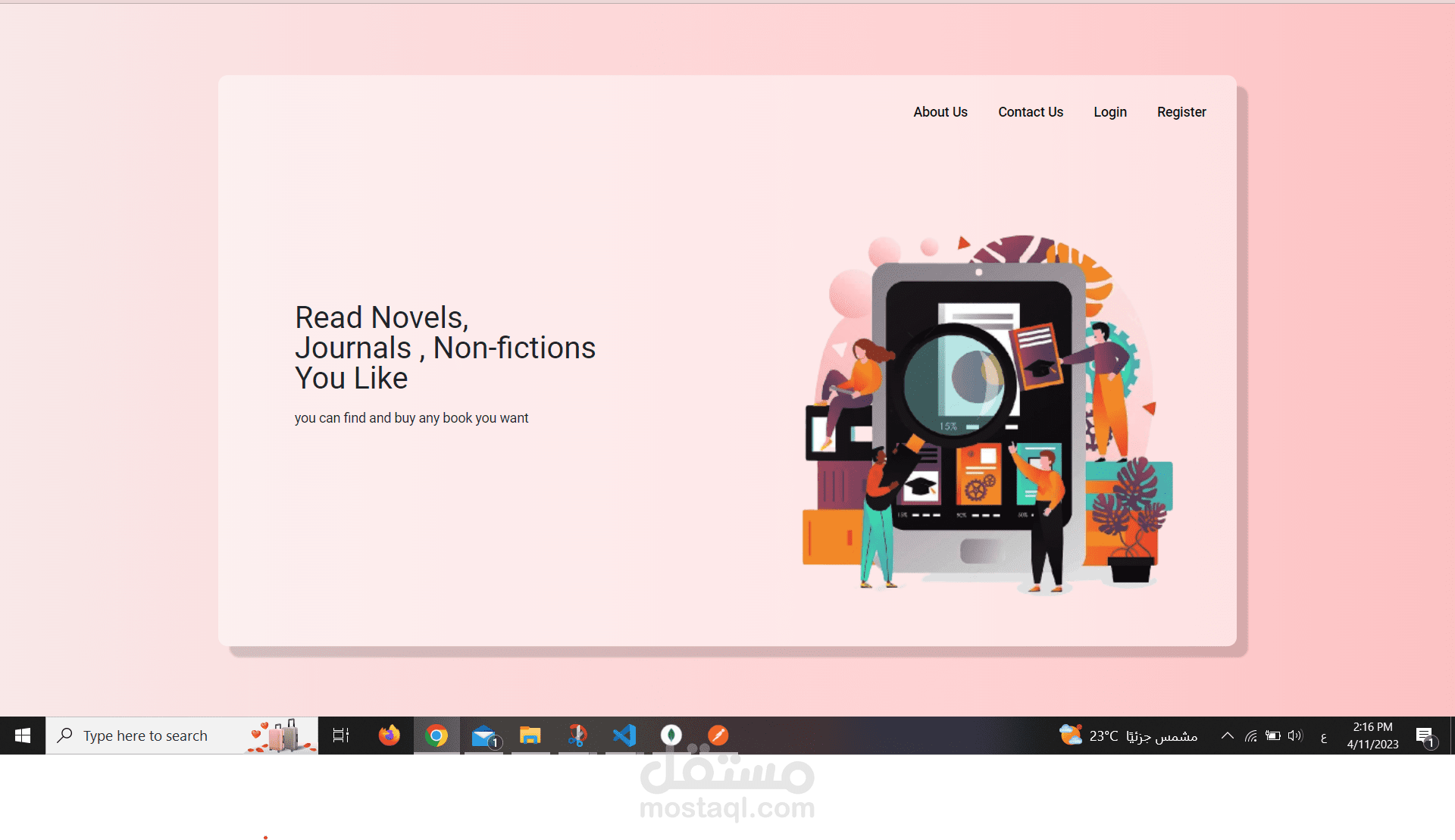Open the Snipping Tool taskbar icon

(x=577, y=735)
